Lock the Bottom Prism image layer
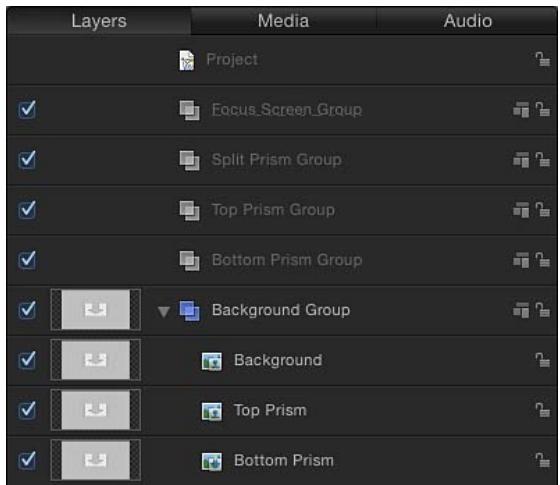This screenshot has height=485, width=560. [542, 460]
